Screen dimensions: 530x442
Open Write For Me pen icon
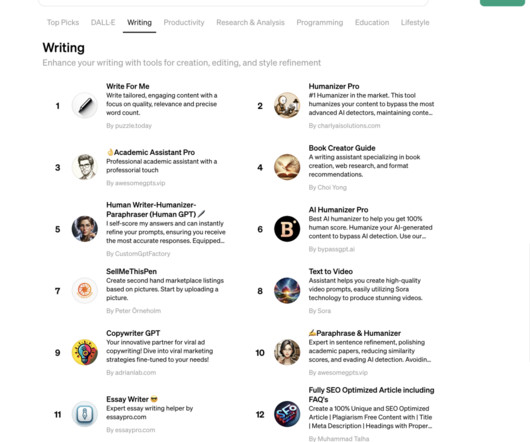pos(85,105)
